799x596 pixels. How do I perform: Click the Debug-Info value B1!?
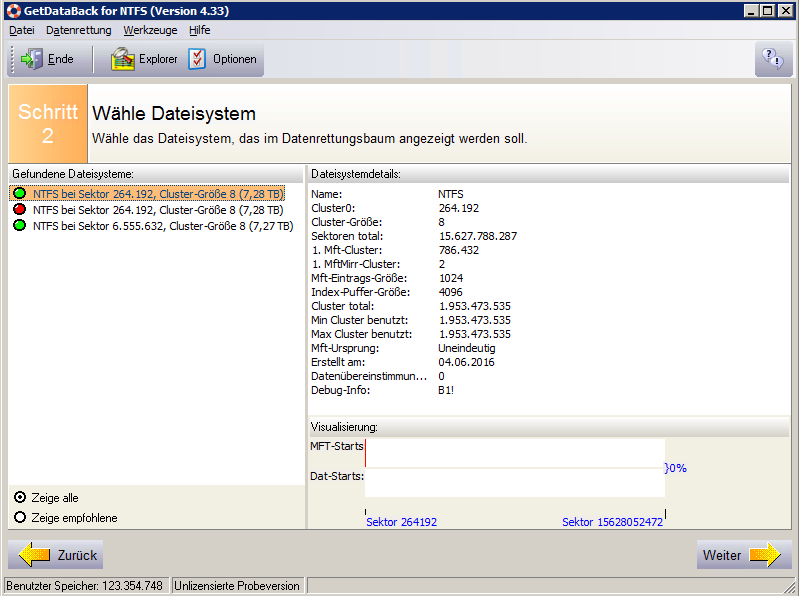click(x=446, y=390)
